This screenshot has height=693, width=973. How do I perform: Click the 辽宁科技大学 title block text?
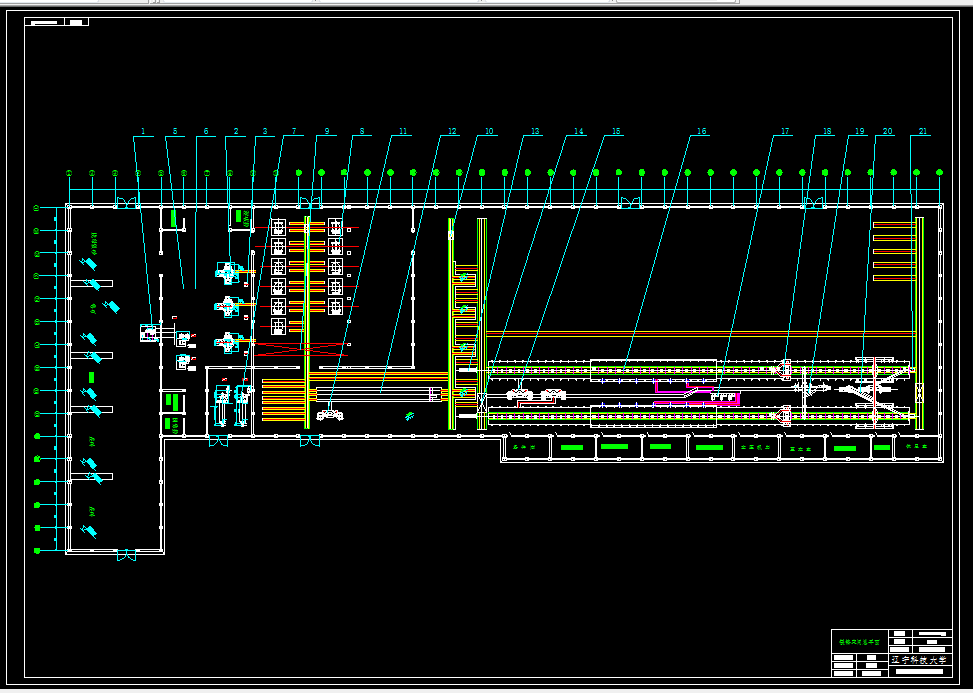click(x=920, y=660)
